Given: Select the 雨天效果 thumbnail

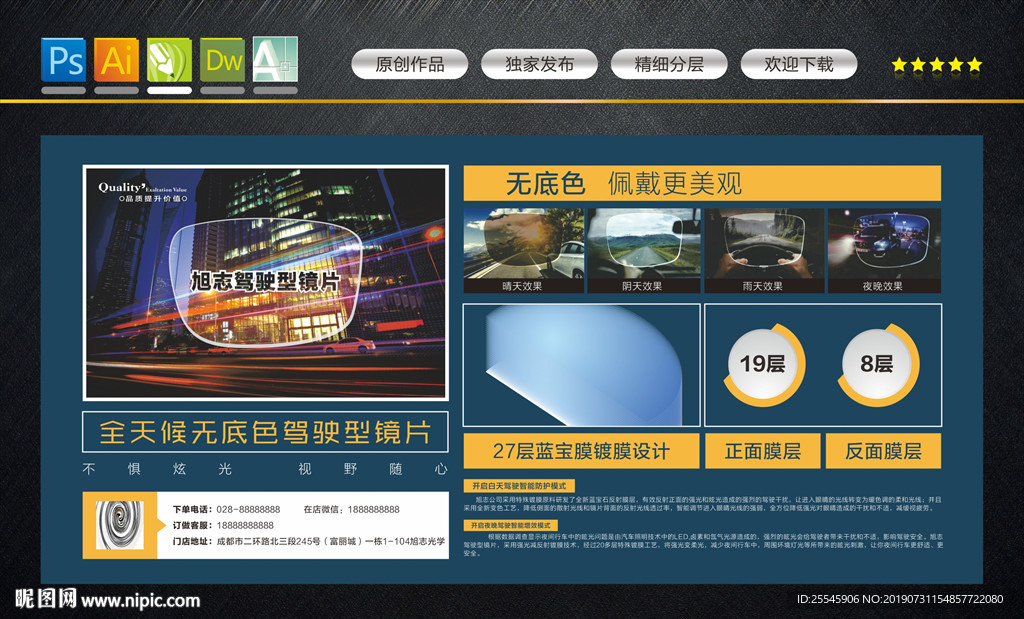Looking at the screenshot, I should (763, 251).
